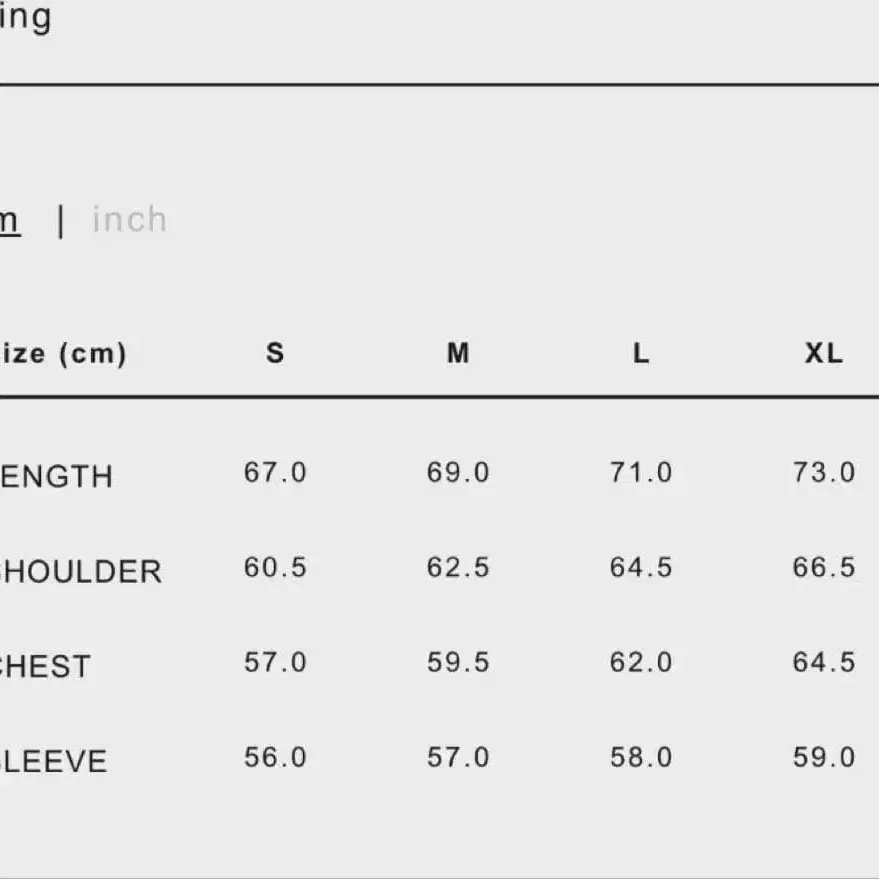Viewport: 879px width, 879px height.
Task: Click the 66.5 shoulder value for XL
Action: coord(824,567)
